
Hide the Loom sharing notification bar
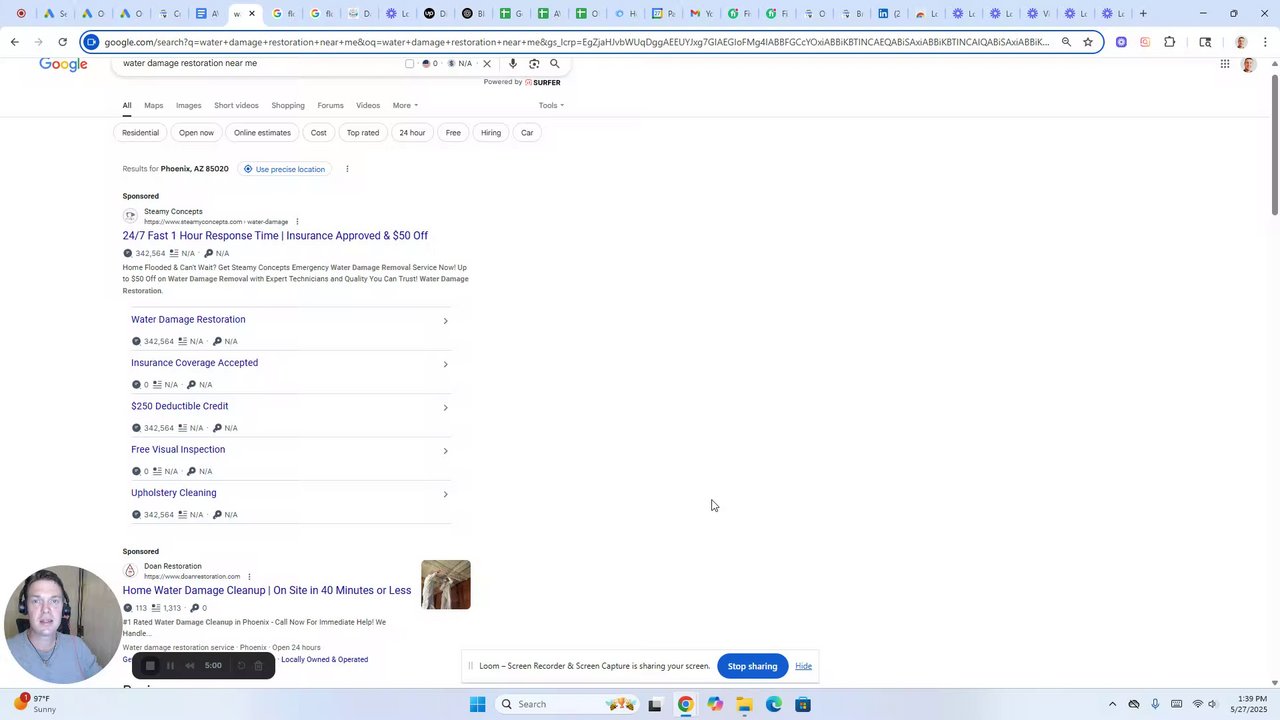tap(803, 666)
